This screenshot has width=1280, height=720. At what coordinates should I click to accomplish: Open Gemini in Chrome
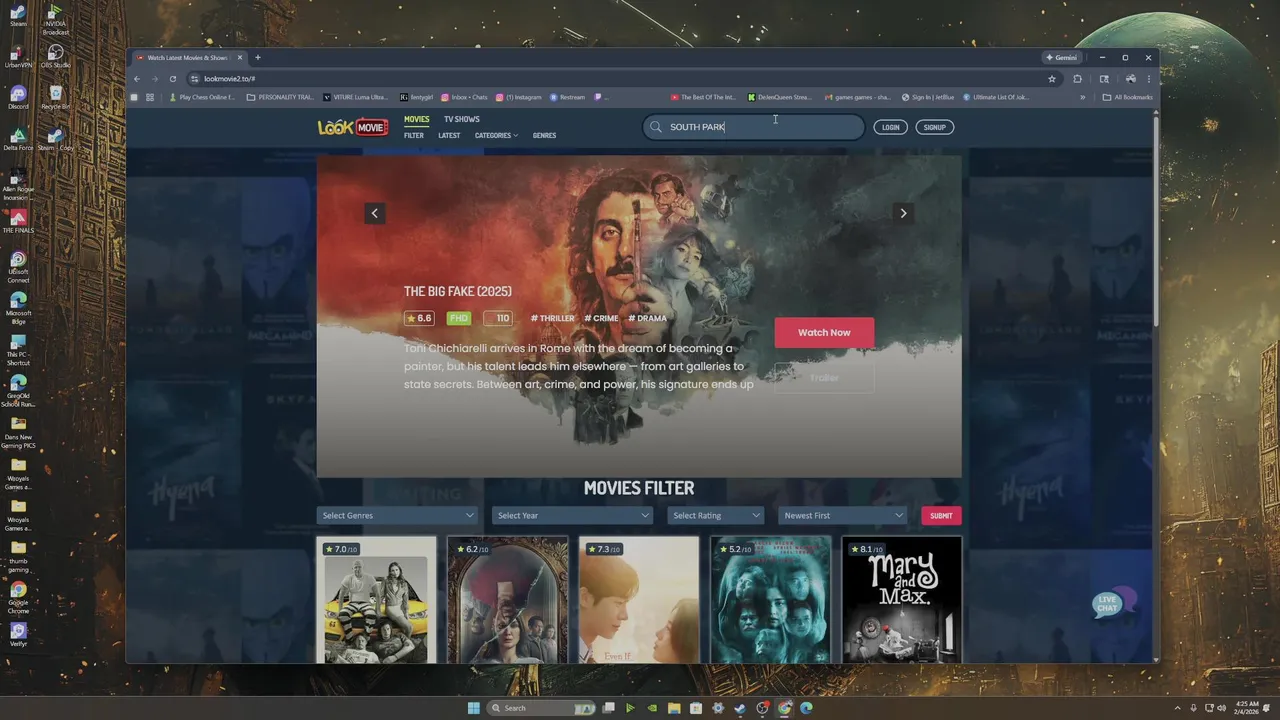coord(1062,58)
